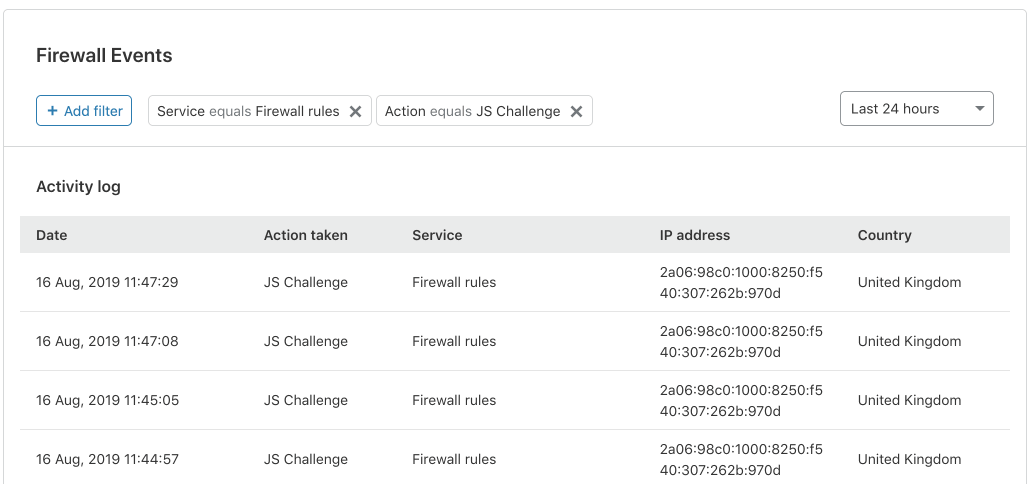Remove the Action equals JS Challenge filter
The image size is (1030, 484).
pos(576,111)
